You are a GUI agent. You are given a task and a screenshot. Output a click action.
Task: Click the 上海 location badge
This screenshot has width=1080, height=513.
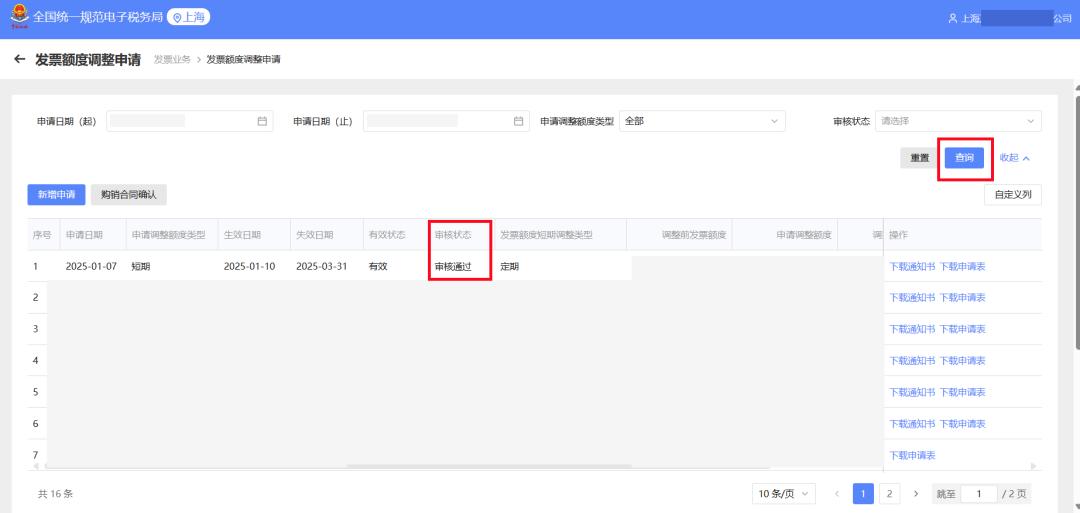coord(188,18)
